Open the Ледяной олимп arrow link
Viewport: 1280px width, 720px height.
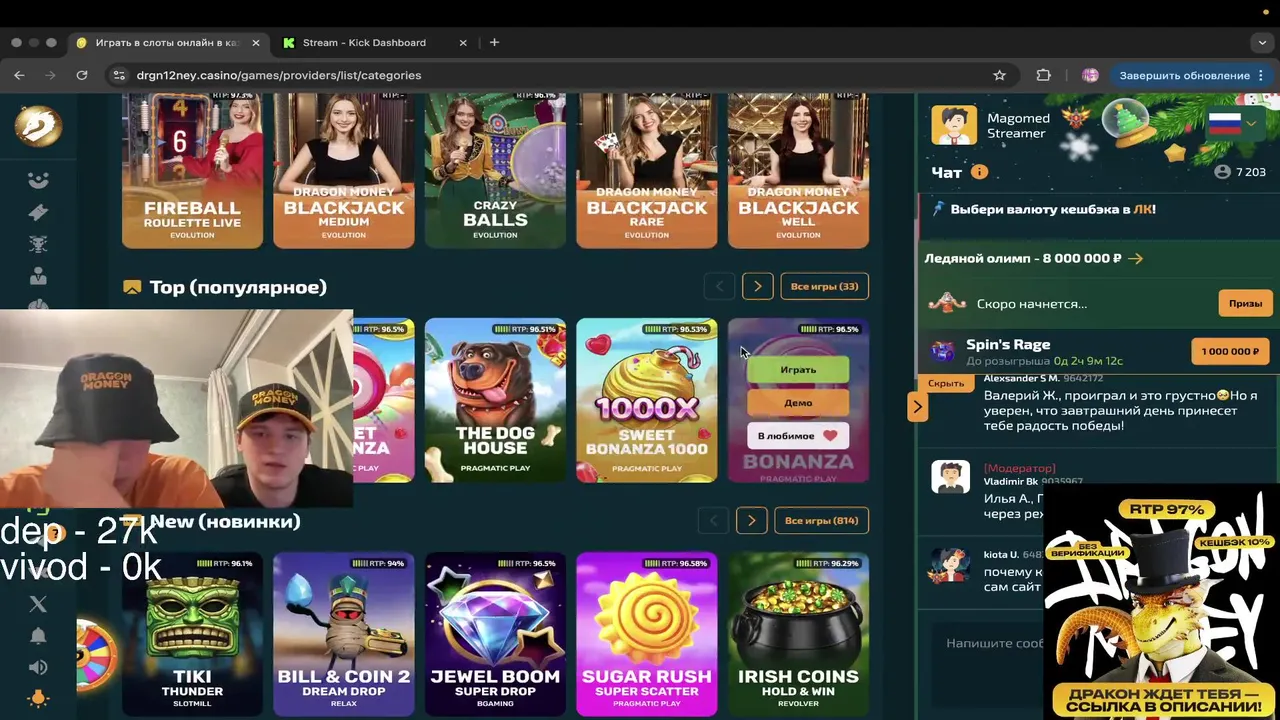1135,258
